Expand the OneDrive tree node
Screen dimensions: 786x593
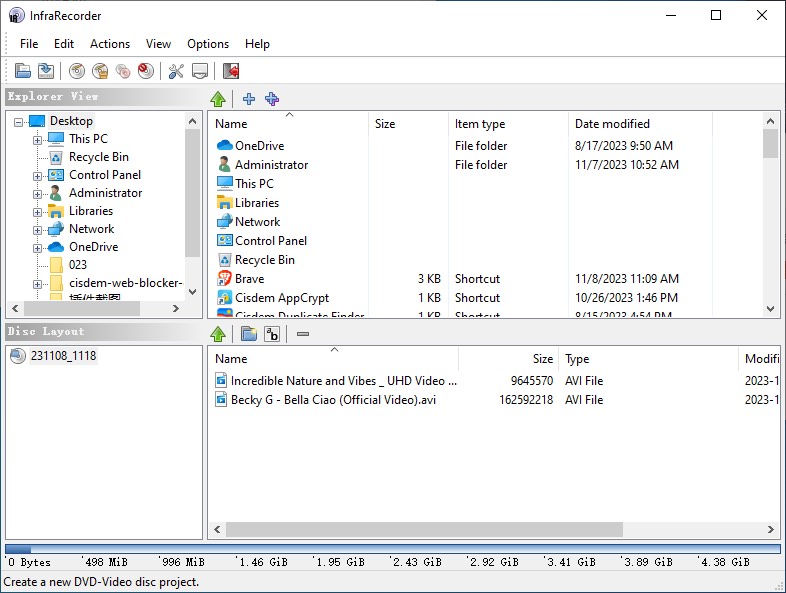pyautogui.click(x=38, y=248)
